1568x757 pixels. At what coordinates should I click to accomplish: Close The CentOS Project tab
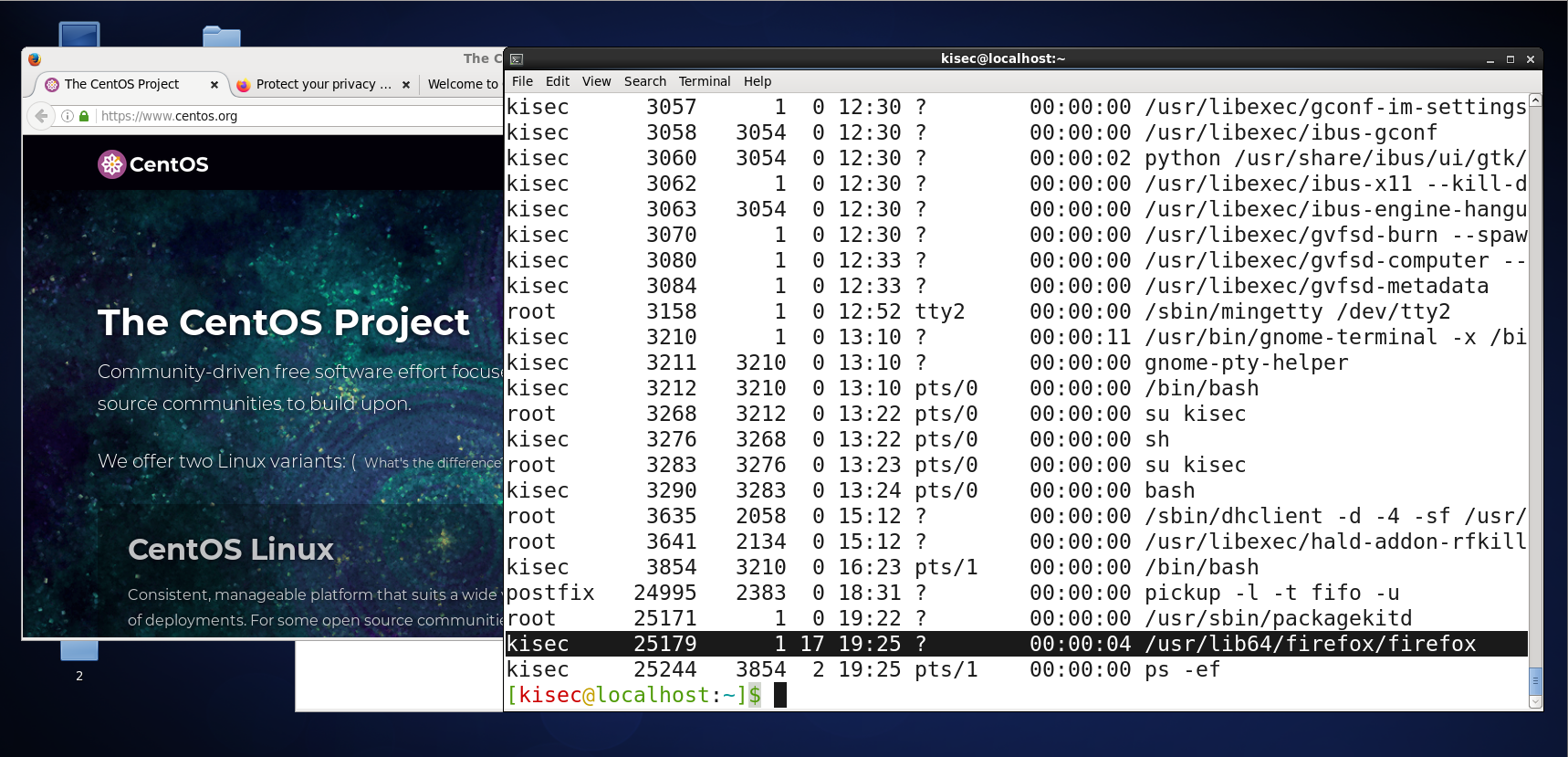[214, 84]
